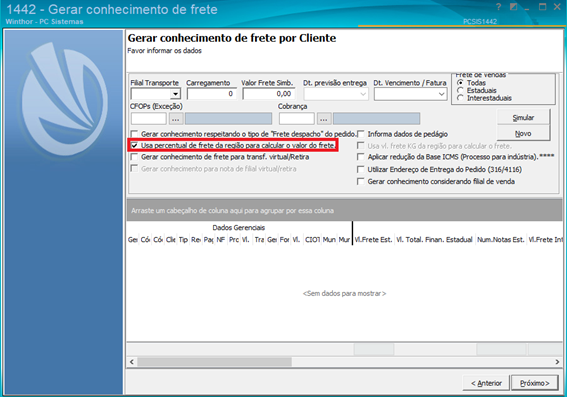Screen dimensions: 567x397
Task: Check 'Gerar conhecimento de frete para transf. virtual/Retira'
Action: (x=135, y=157)
